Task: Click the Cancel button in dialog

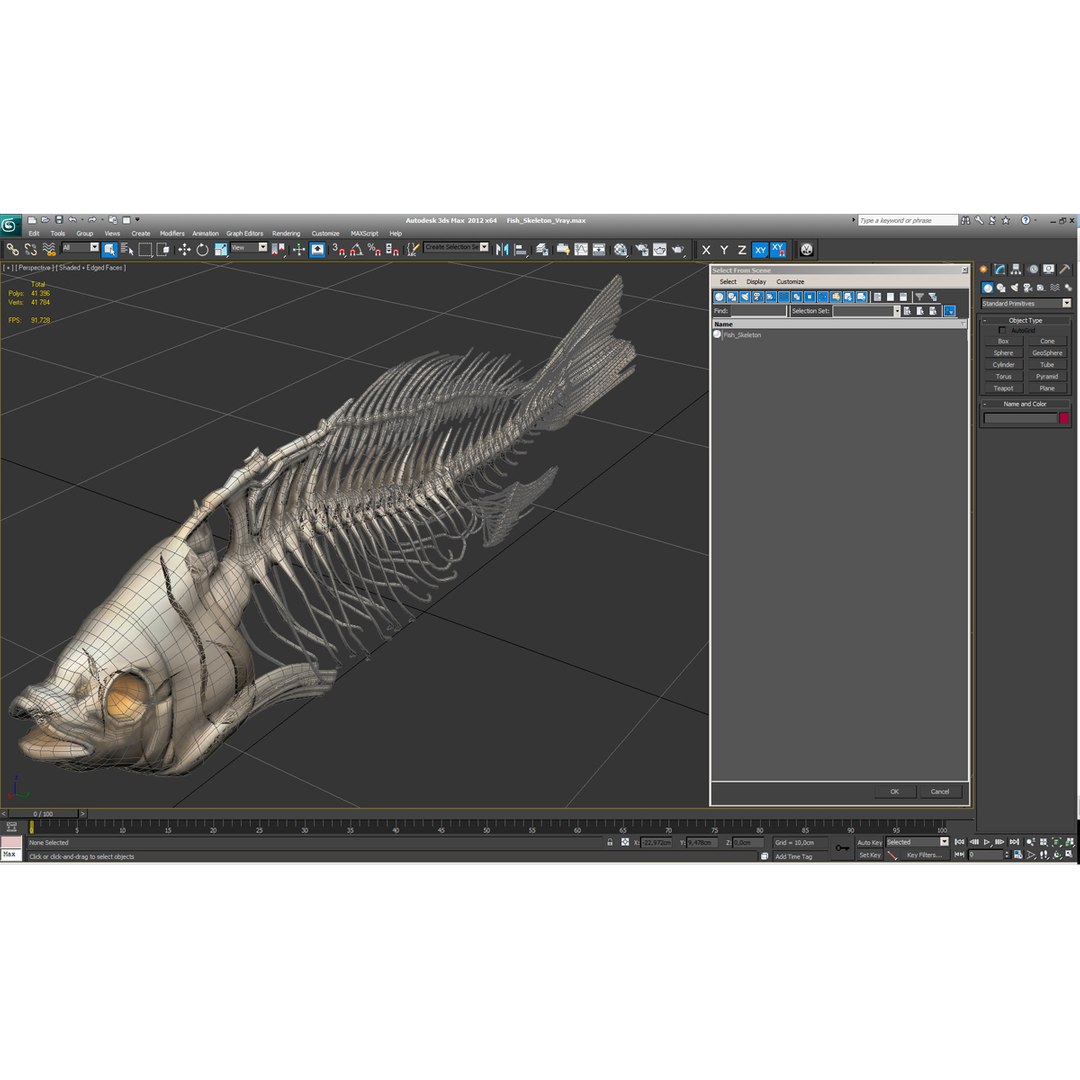Action: coord(940,791)
